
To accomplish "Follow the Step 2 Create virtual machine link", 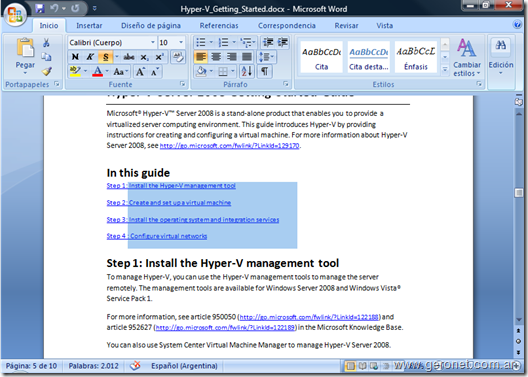I will [x=169, y=203].
